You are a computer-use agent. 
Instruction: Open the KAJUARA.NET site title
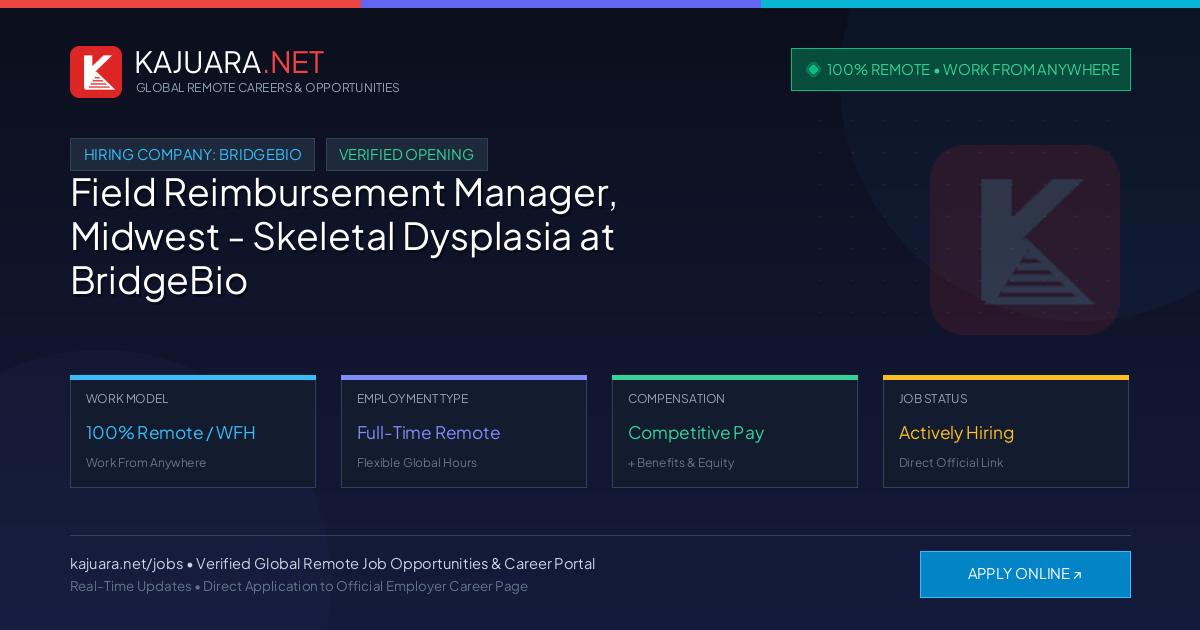click(x=229, y=62)
